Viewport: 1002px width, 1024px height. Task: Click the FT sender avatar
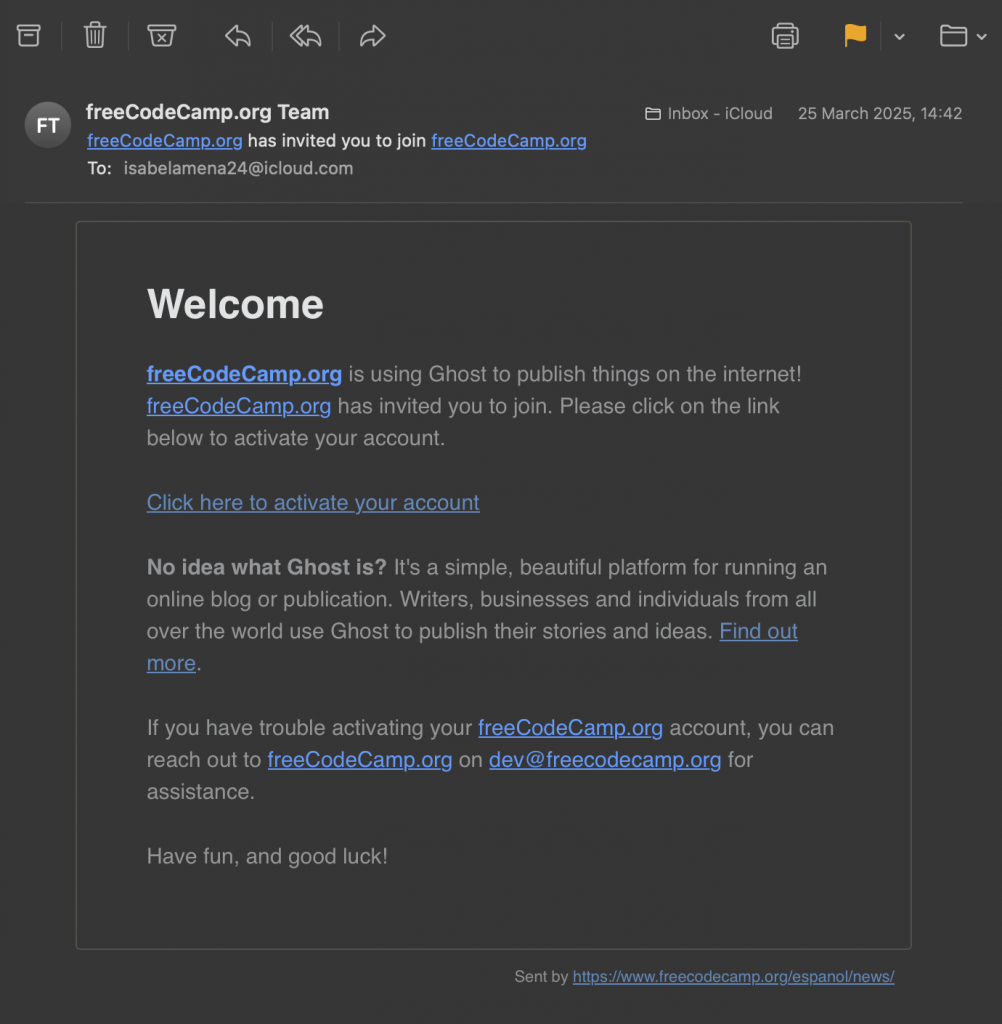pyautogui.click(x=47, y=125)
